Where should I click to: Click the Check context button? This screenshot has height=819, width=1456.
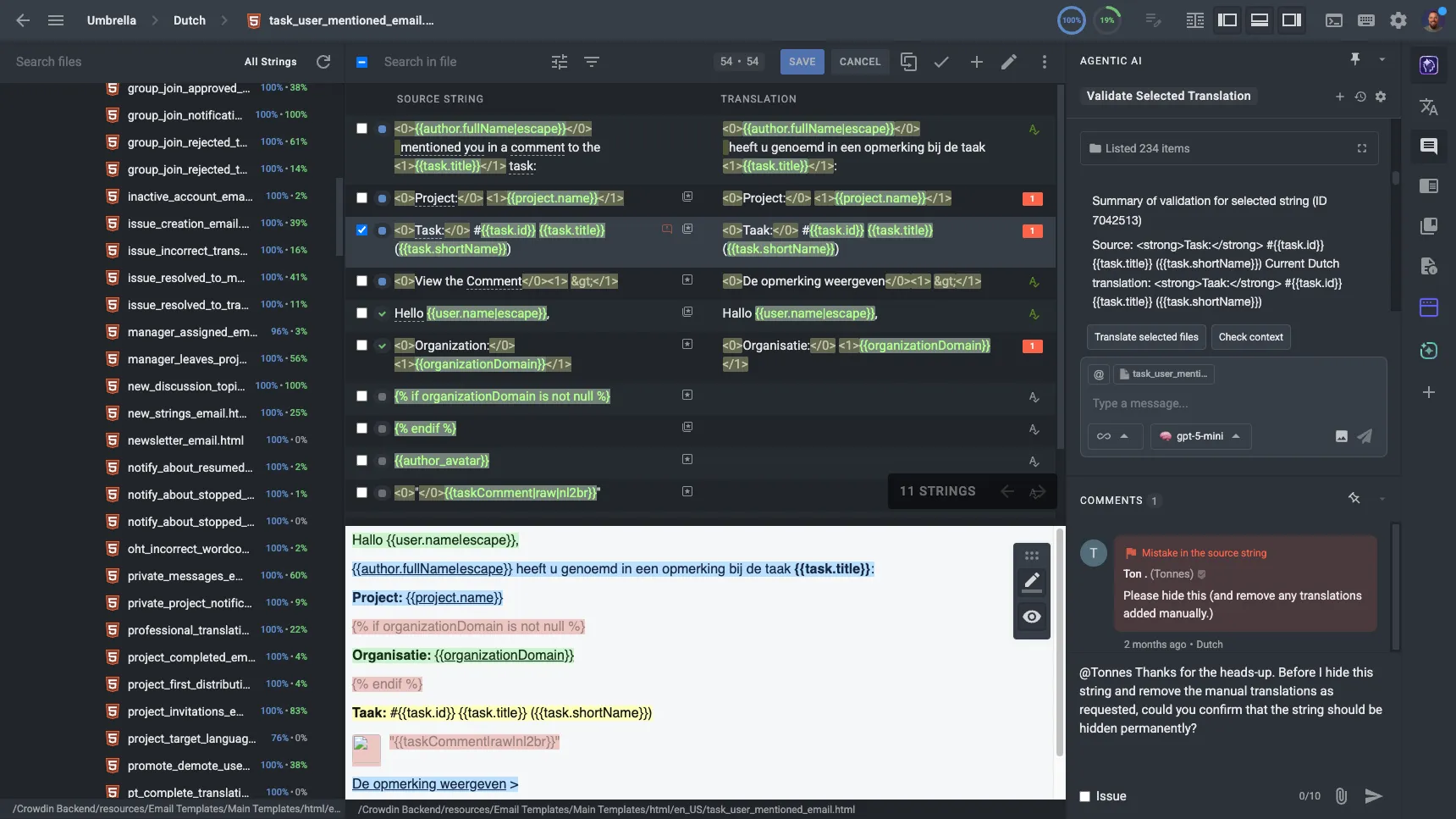1250,337
